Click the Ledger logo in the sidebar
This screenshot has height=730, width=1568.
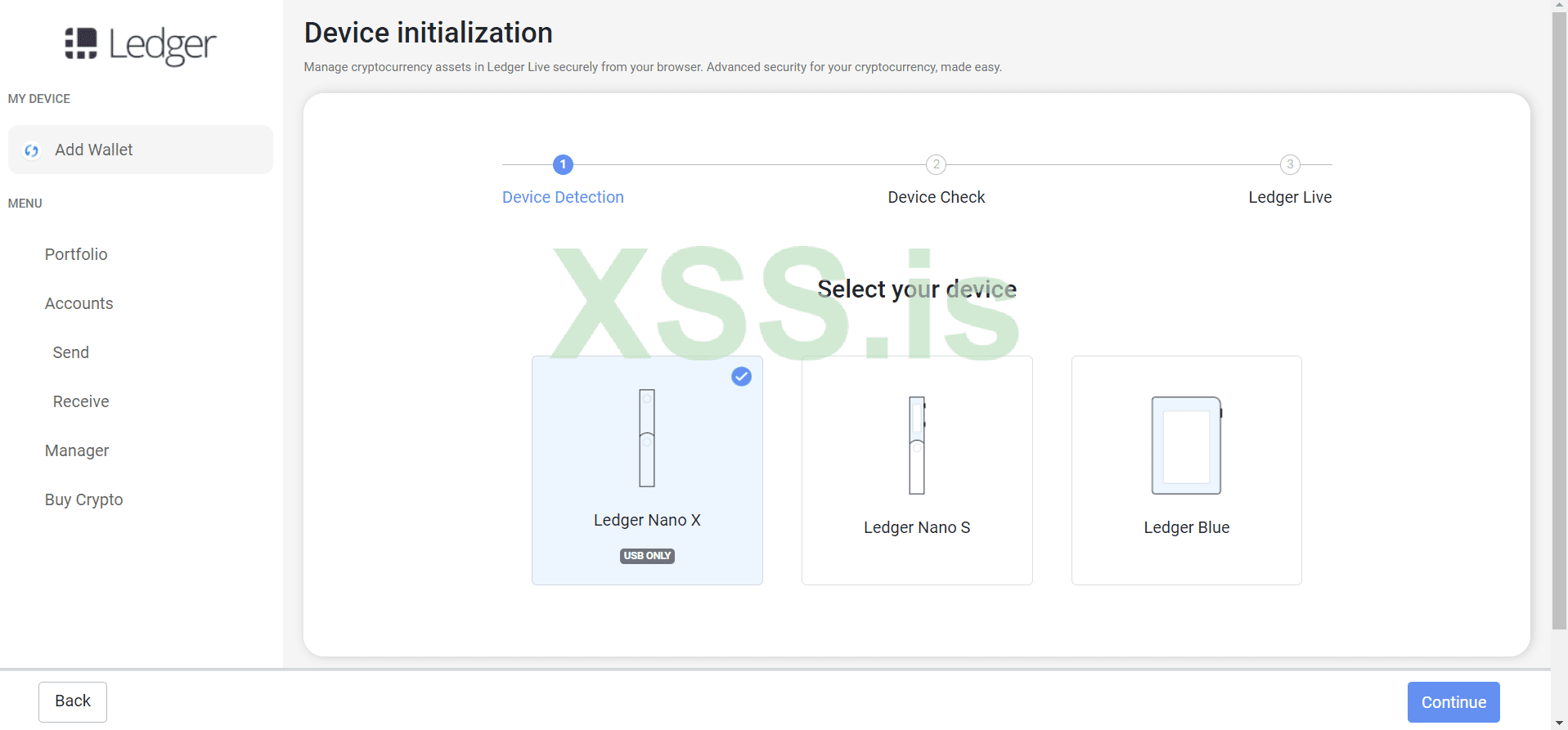pyautogui.click(x=141, y=45)
